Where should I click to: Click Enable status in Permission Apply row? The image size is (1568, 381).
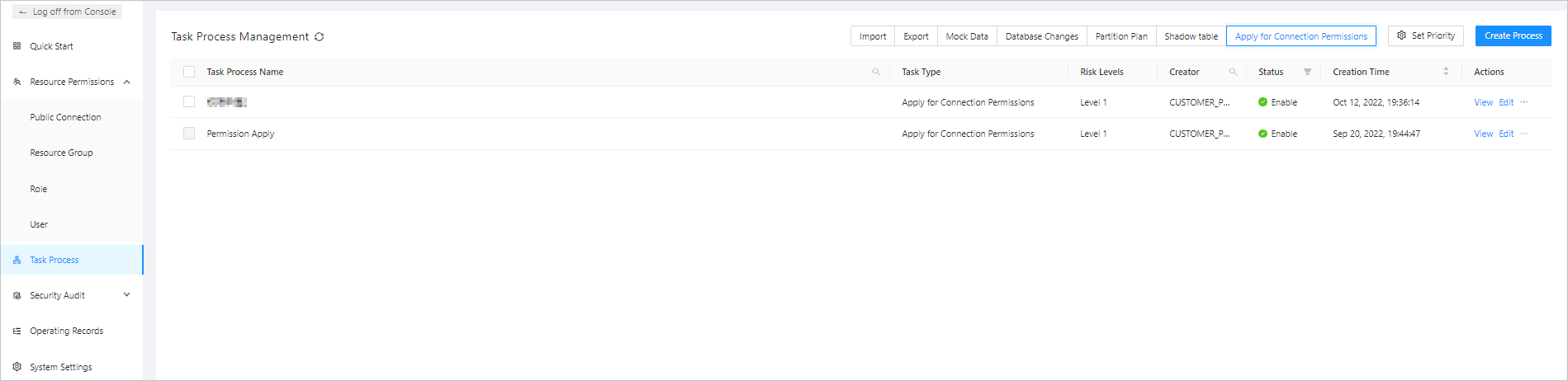1277,134
